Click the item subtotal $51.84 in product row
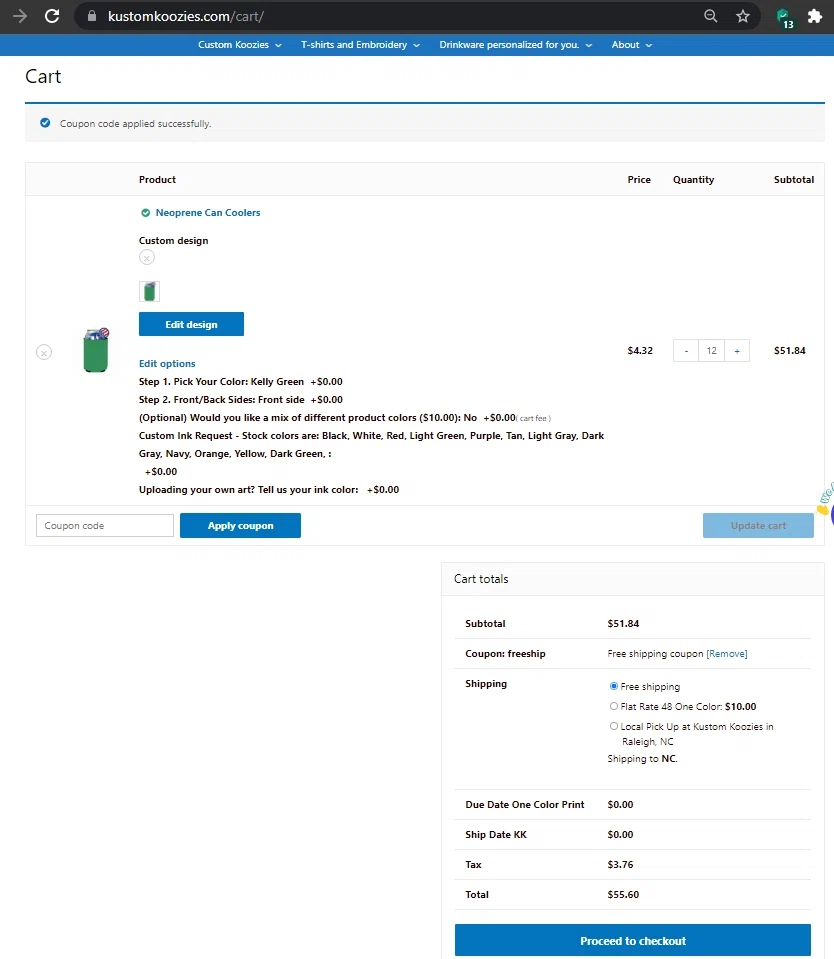Image resolution: width=834 pixels, height=959 pixels. point(789,350)
